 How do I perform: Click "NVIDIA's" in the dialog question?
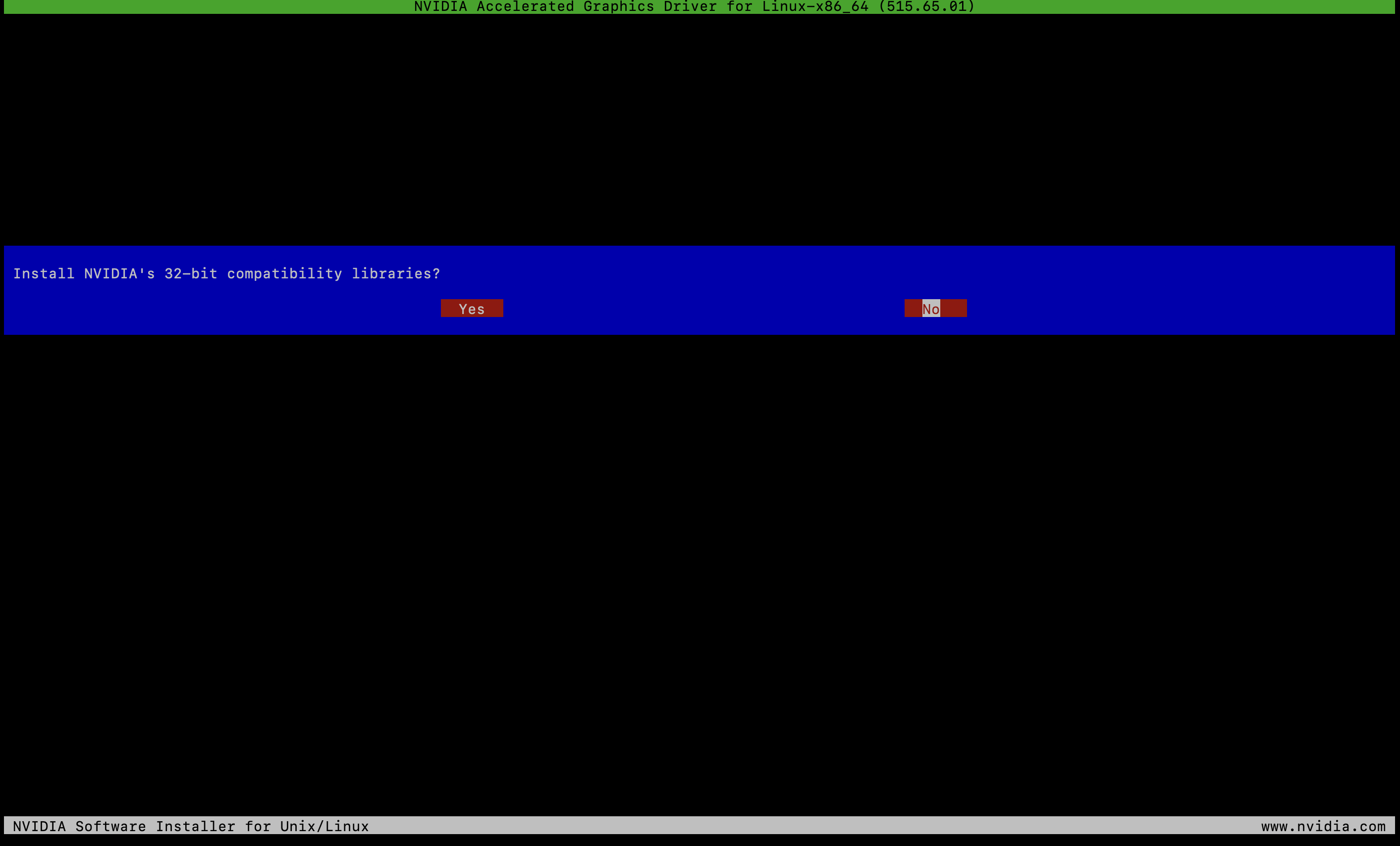click(119, 274)
